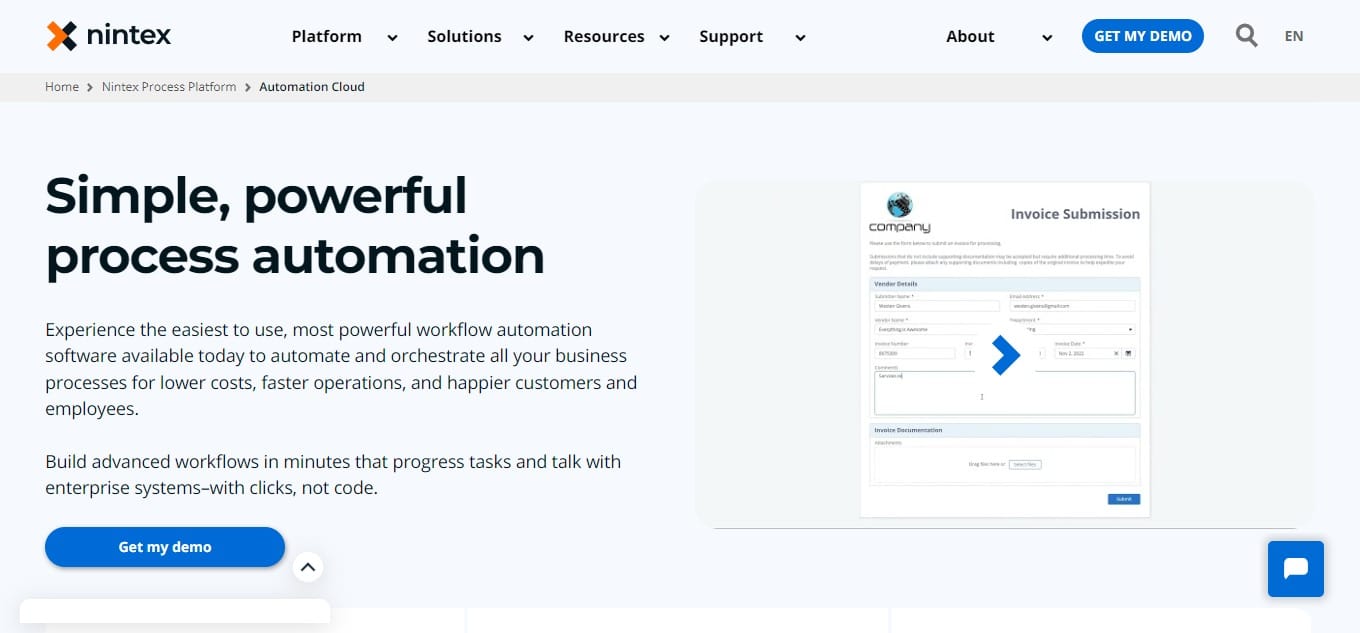Screen dimensions: 1360x633
Task: Click the blue Nintex chevron in the hero image
Action: (1006, 355)
